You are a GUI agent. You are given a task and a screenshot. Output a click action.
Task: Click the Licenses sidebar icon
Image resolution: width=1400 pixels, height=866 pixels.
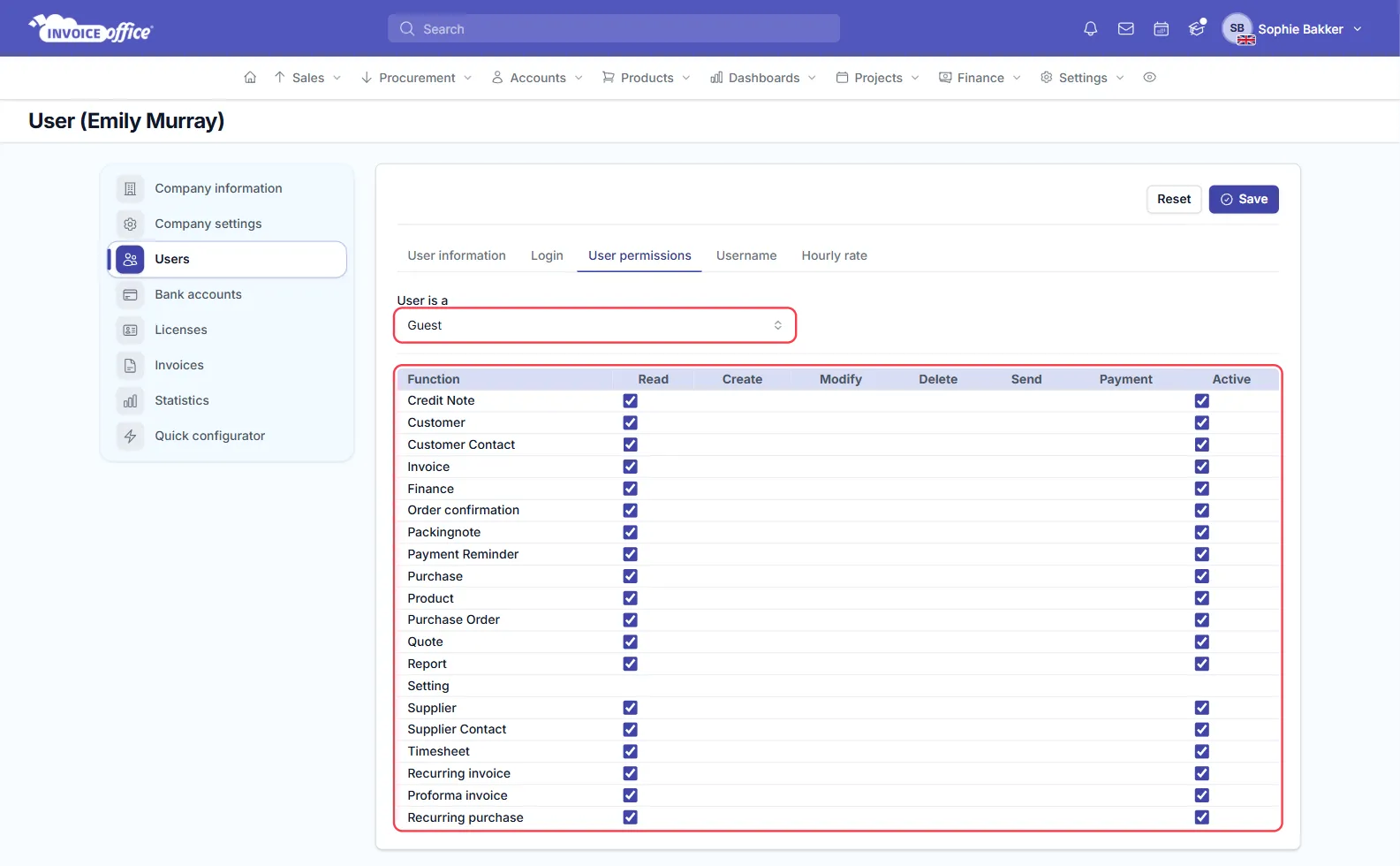pyautogui.click(x=130, y=330)
